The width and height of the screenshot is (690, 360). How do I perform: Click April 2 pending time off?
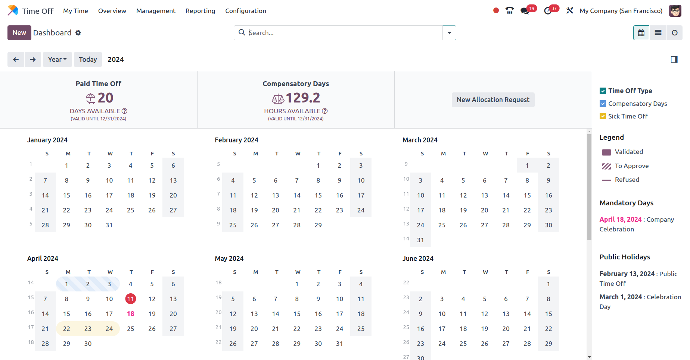88,284
